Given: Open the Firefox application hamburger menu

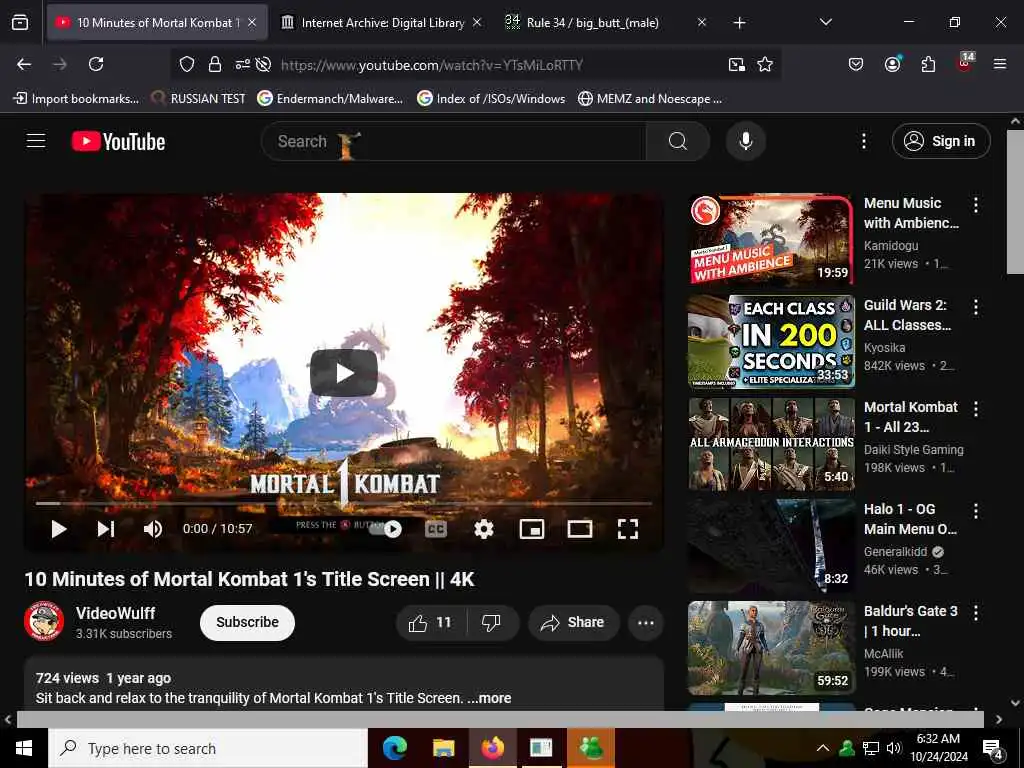Looking at the screenshot, I should pyautogui.click(x=999, y=64).
